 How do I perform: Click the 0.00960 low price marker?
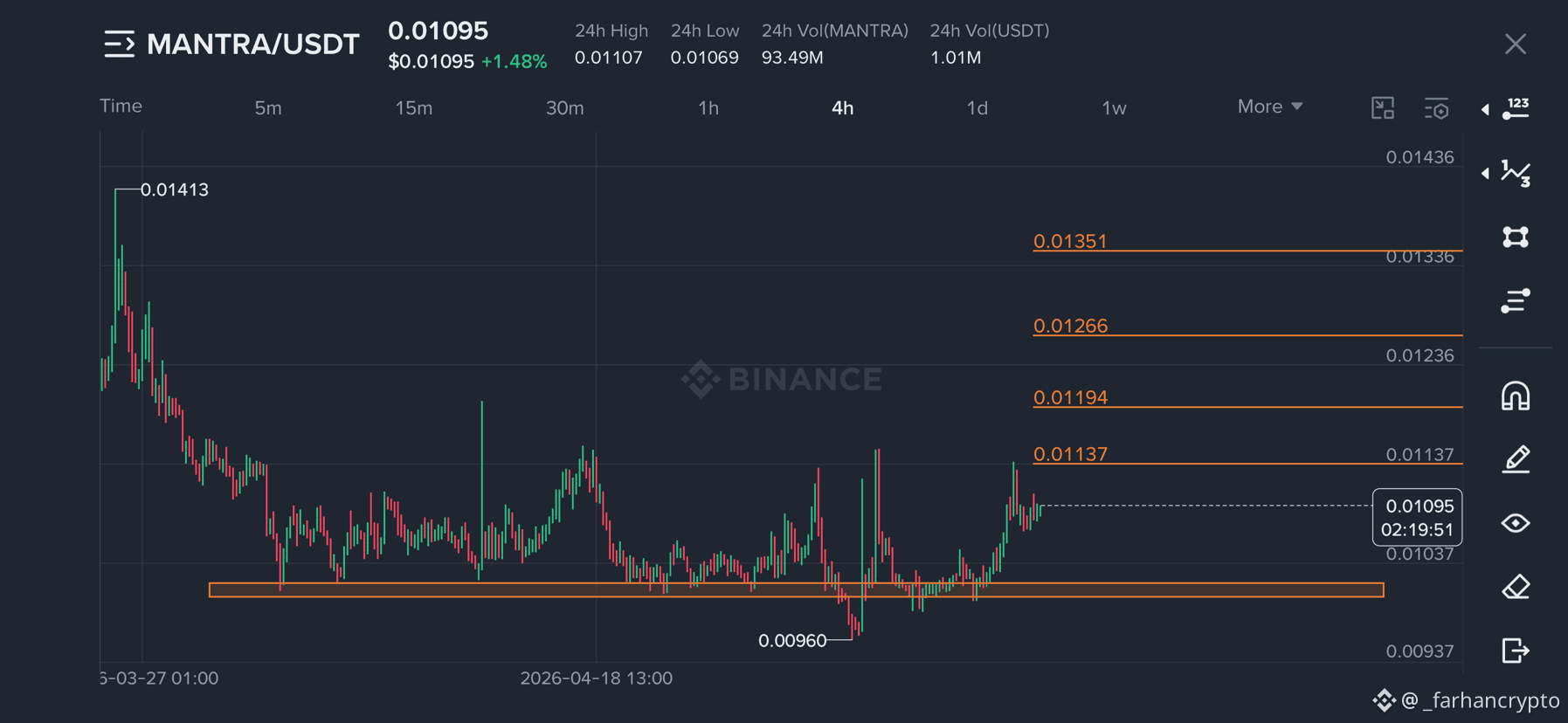[792, 641]
